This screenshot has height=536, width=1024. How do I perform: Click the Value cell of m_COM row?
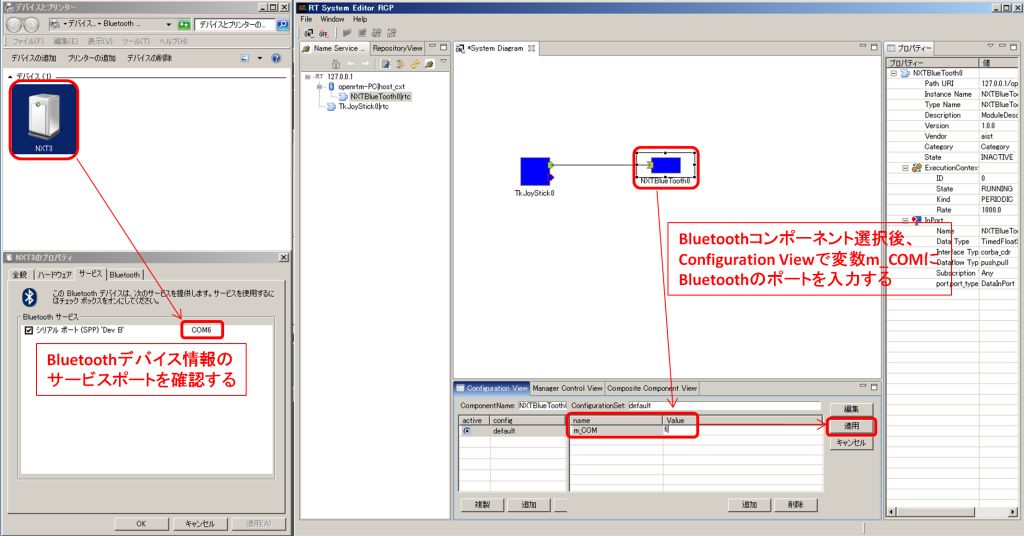[x=743, y=430]
